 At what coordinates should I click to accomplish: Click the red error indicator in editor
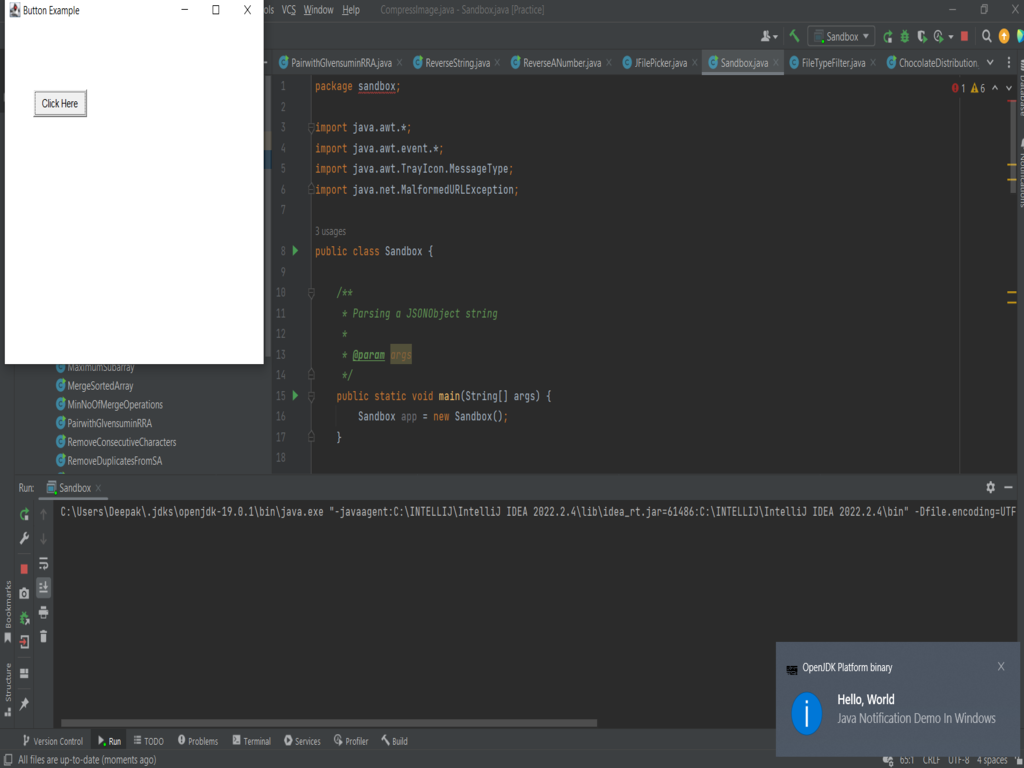(958, 88)
